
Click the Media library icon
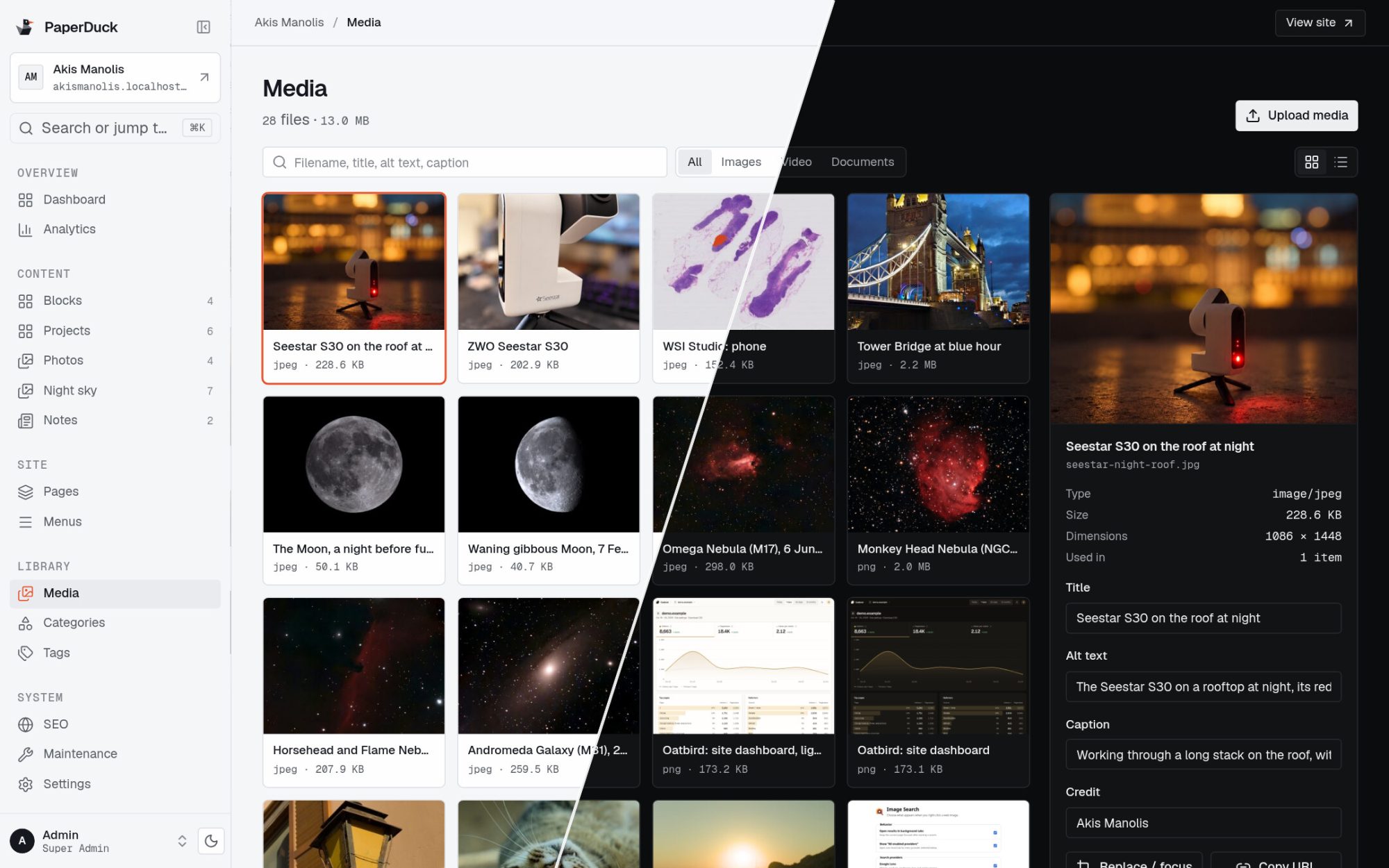(x=26, y=593)
